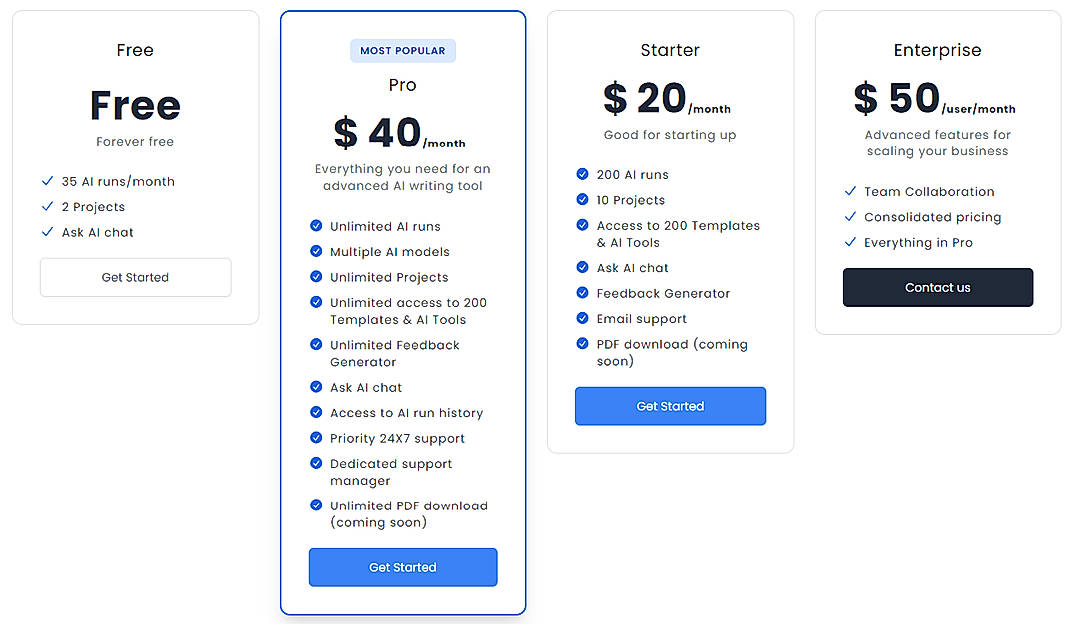1070x624 pixels.
Task: Select the check icon next to Feedback Generator
Action: pos(583,293)
